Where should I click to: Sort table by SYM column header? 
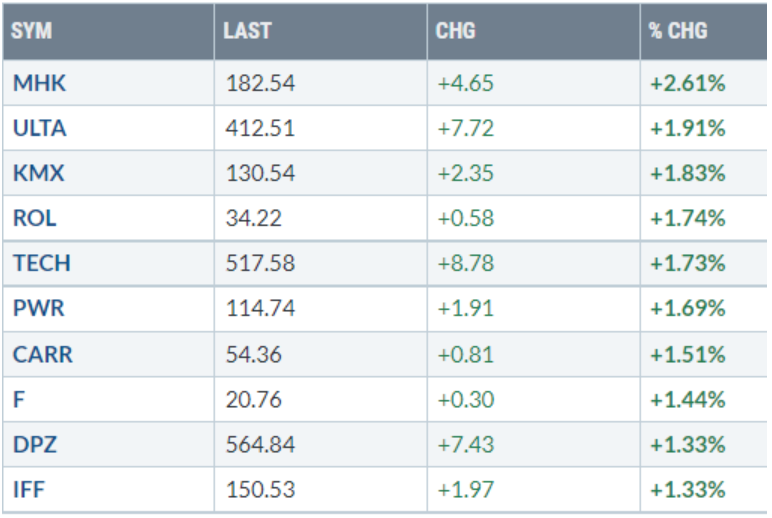tap(32, 31)
